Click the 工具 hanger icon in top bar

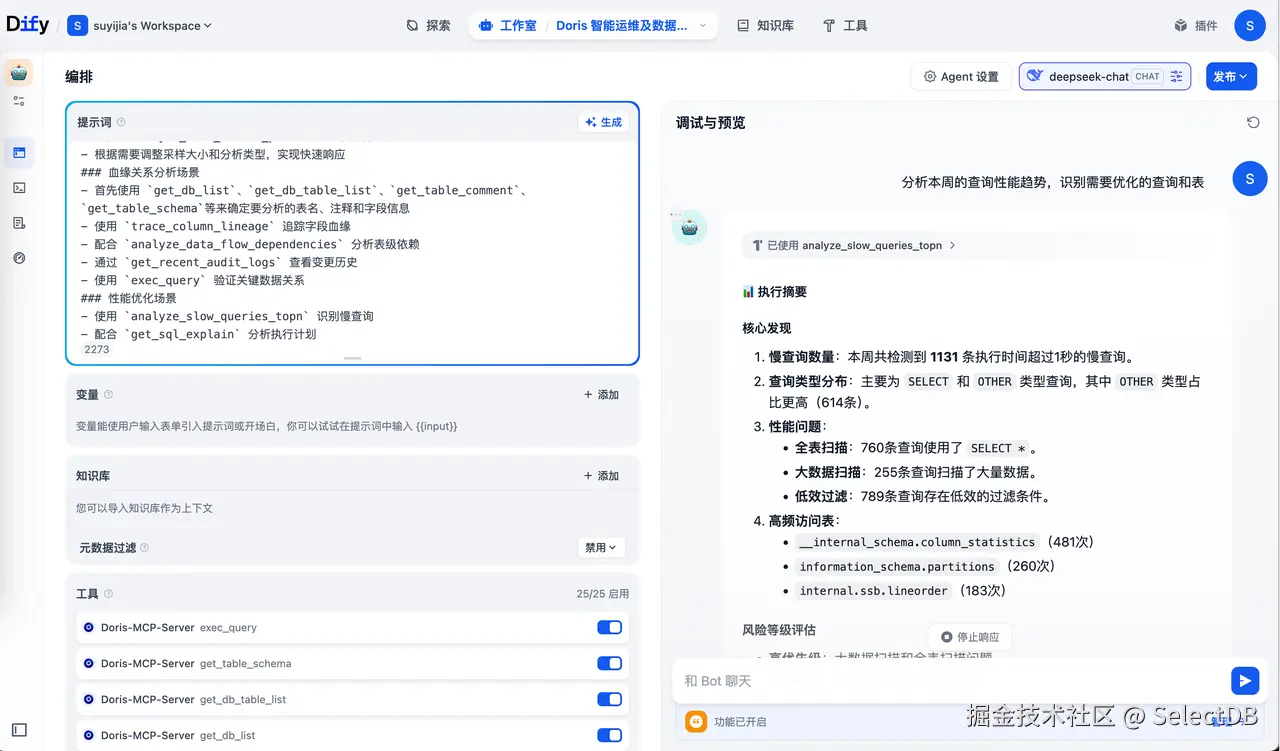point(845,25)
